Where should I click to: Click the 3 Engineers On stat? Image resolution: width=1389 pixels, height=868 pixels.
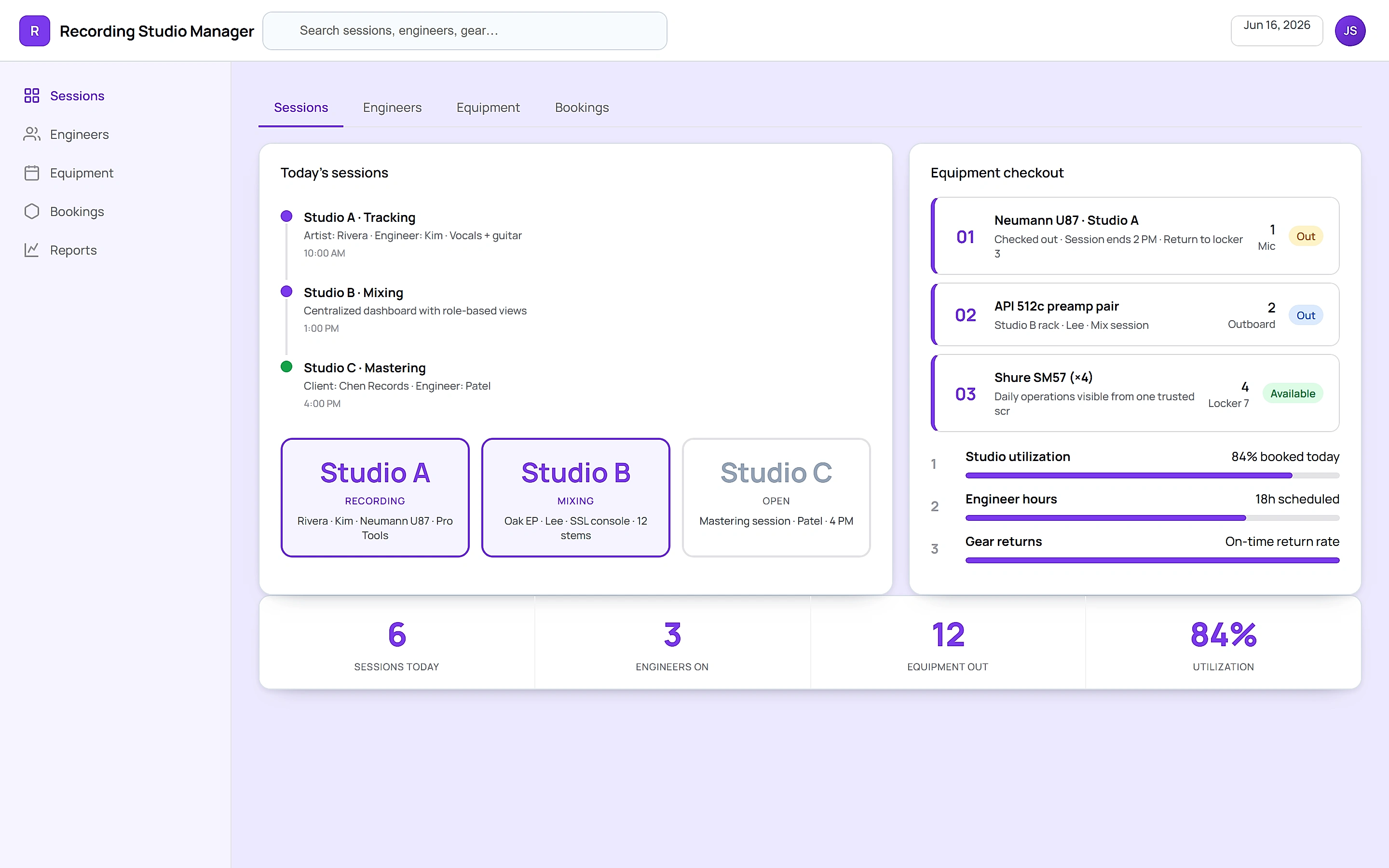click(672, 643)
